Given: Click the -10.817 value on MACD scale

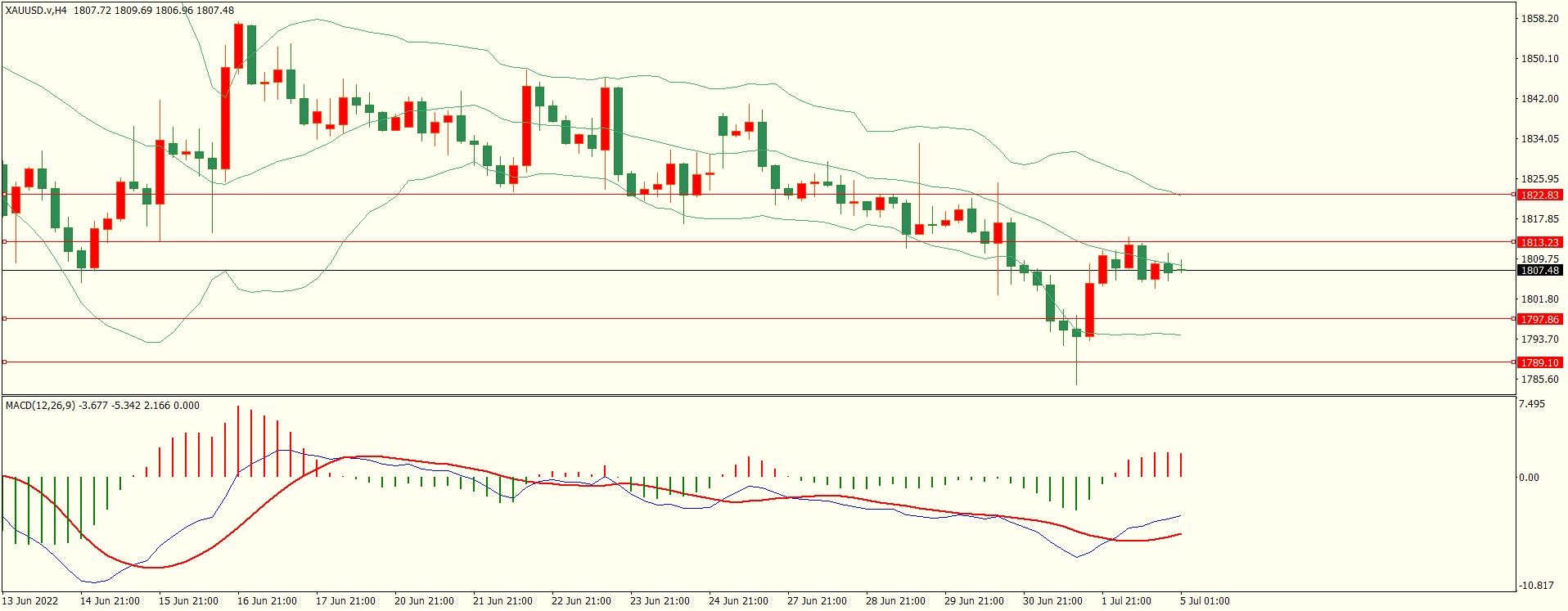Looking at the screenshot, I should [1535, 585].
